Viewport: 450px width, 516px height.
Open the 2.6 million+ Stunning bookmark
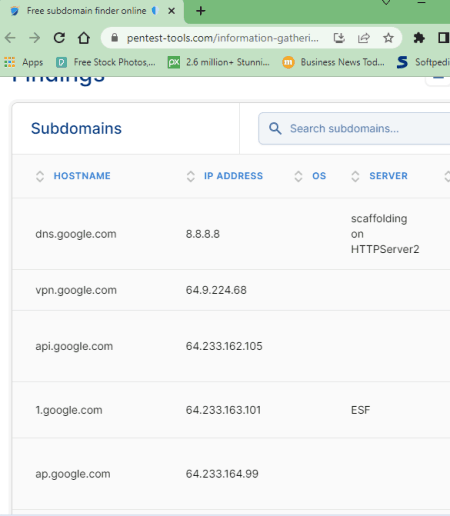coord(219,62)
